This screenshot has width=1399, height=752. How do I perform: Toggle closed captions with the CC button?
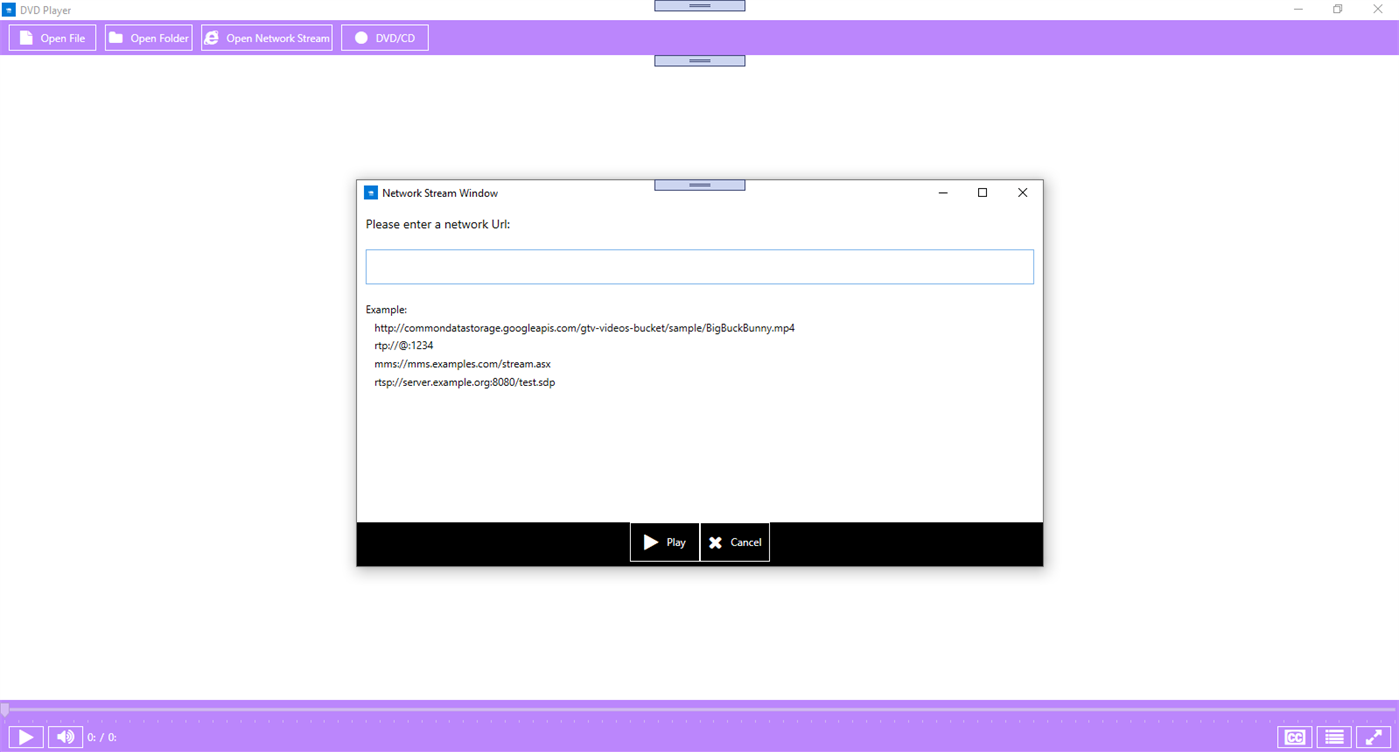point(1293,736)
